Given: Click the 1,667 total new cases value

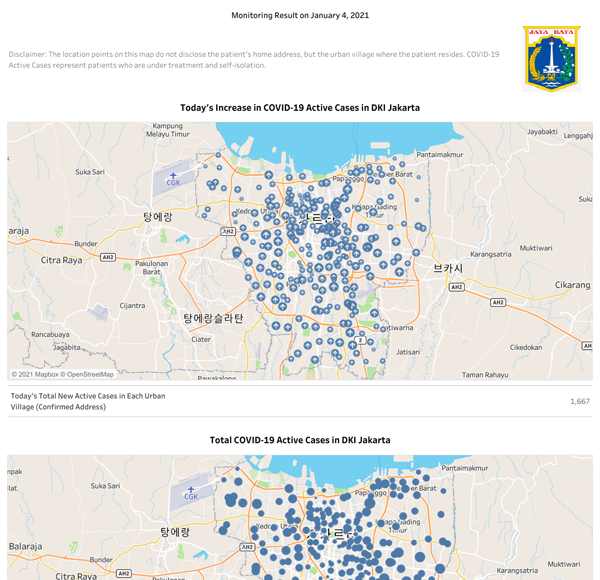Looking at the screenshot, I should (x=580, y=401).
